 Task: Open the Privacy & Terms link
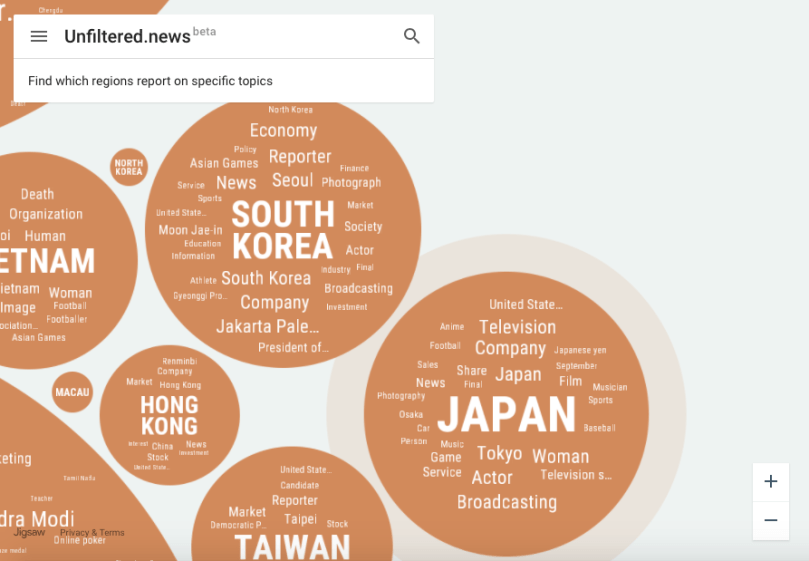pyautogui.click(x=92, y=533)
